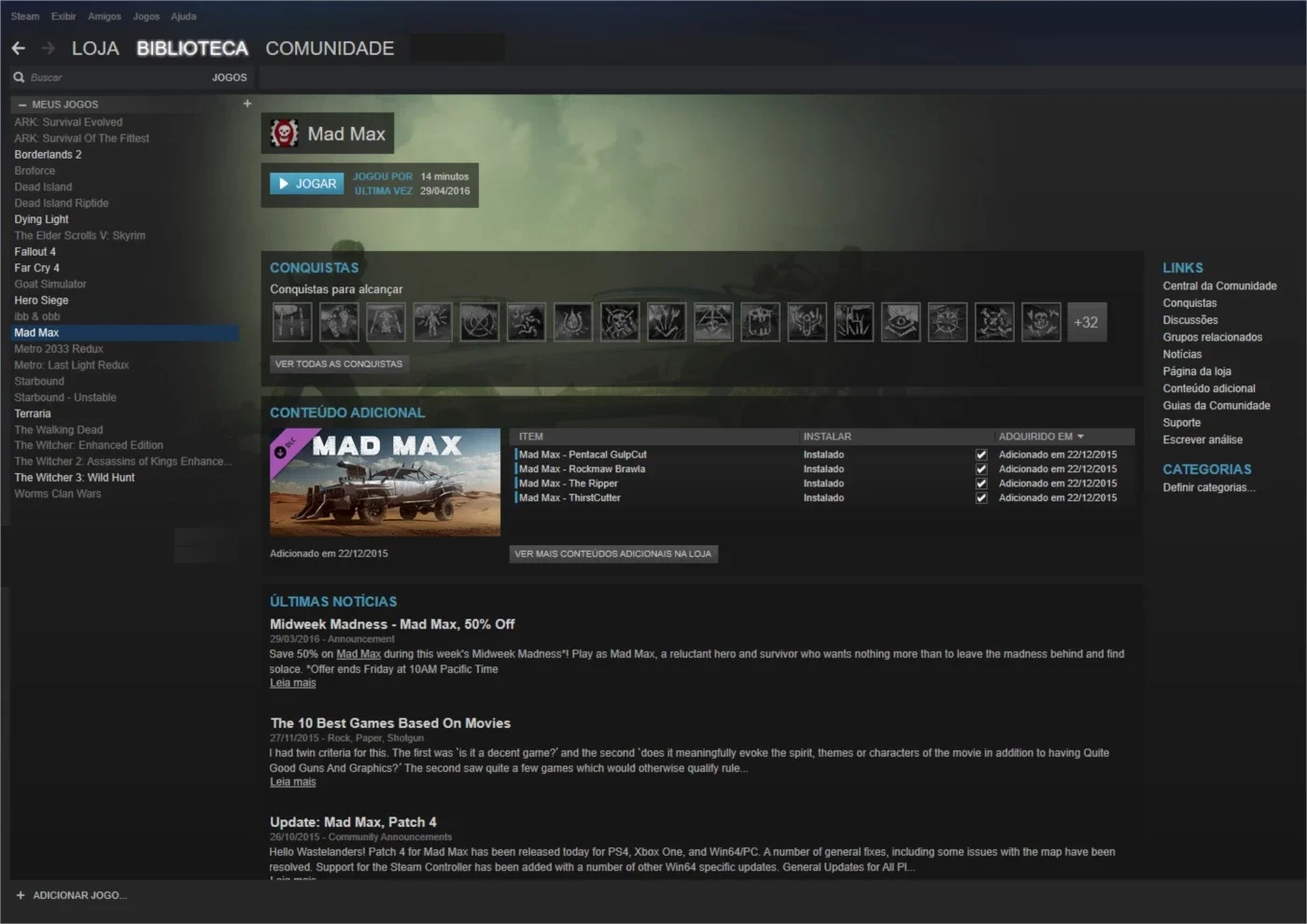Click the Mad Max DLC thumbnail image
The height and width of the screenshot is (924, 1307).
(385, 483)
